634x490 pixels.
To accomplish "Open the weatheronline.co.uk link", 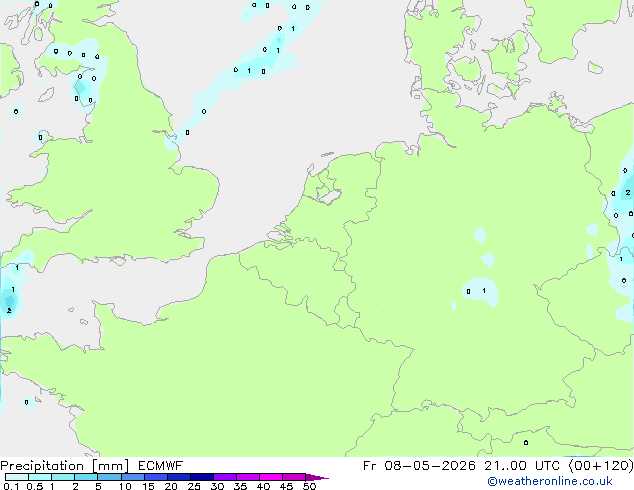I will coord(550,481).
